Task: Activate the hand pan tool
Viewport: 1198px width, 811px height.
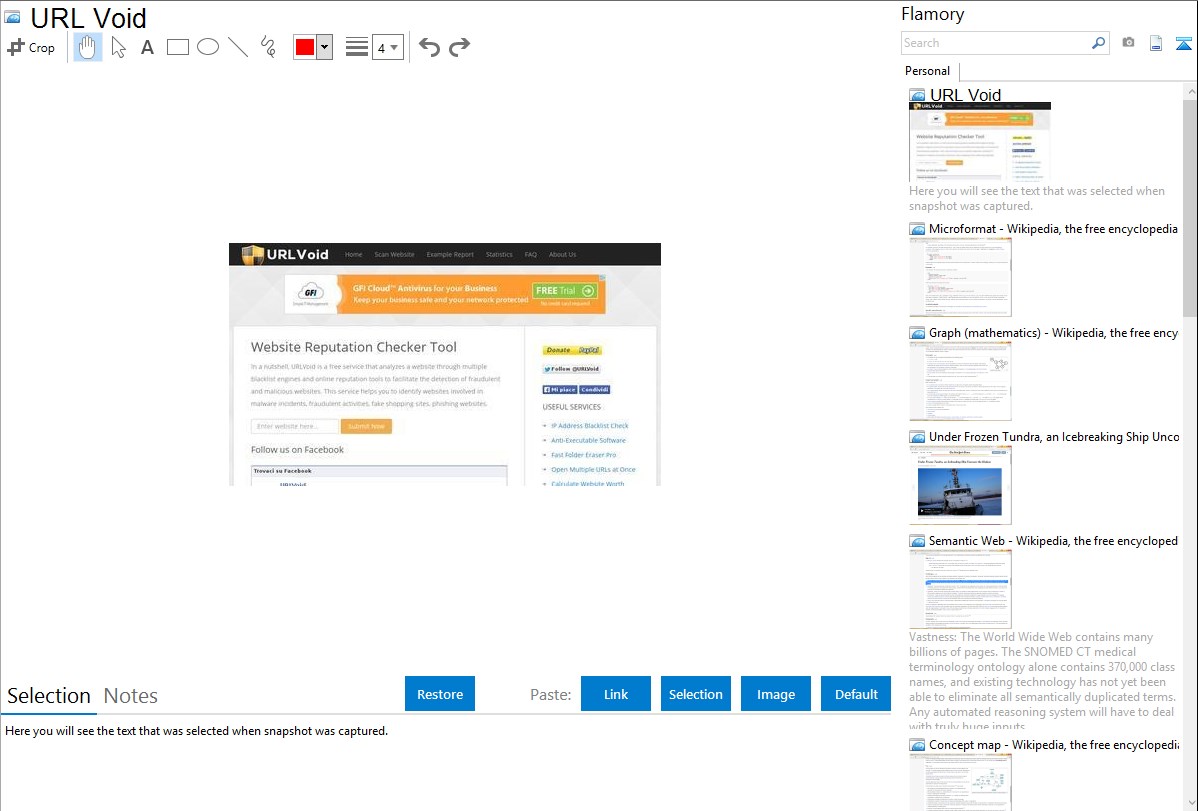Action: (87, 47)
